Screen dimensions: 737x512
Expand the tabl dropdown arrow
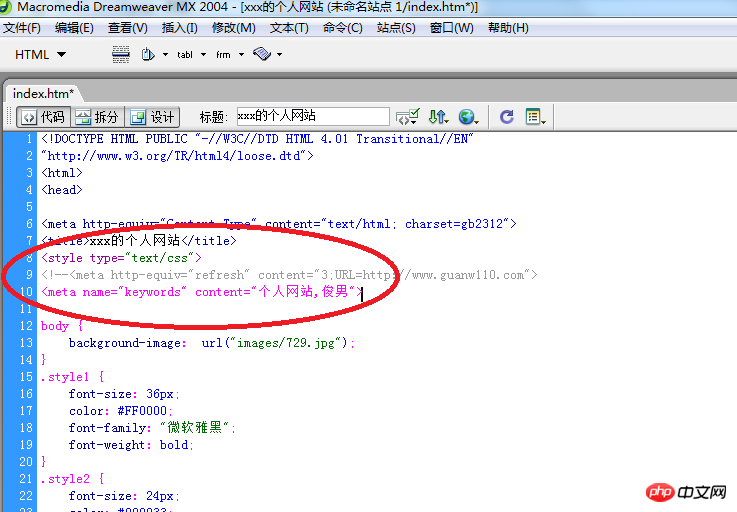point(204,55)
